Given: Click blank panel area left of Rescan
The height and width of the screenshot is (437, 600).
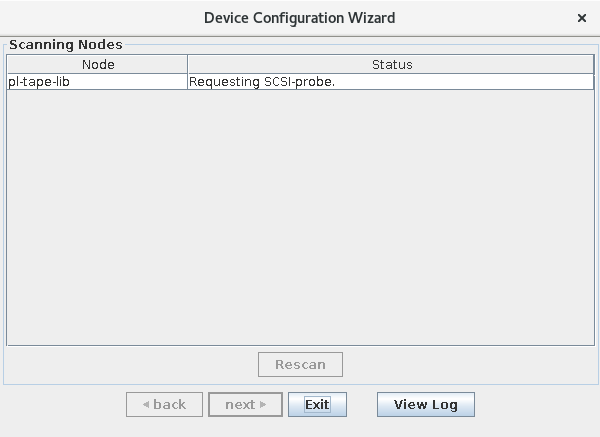Looking at the screenshot, I should coord(130,365).
